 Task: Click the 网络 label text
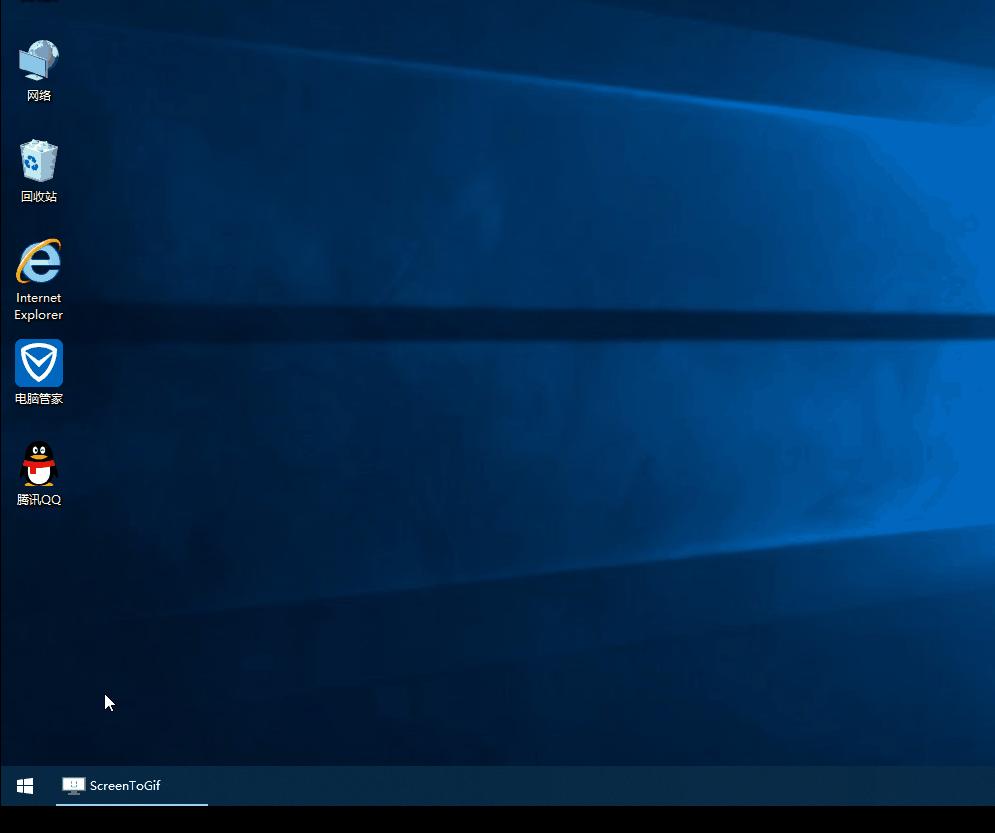[39, 95]
